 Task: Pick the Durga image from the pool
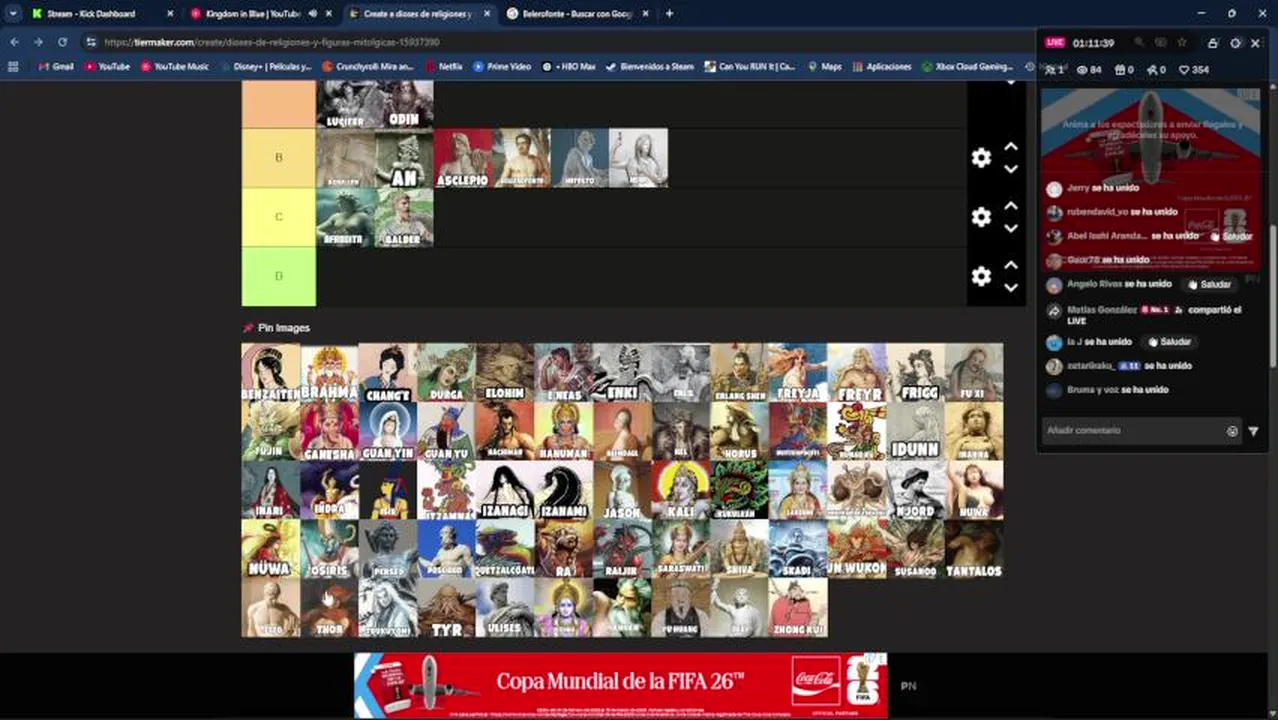(x=446, y=373)
